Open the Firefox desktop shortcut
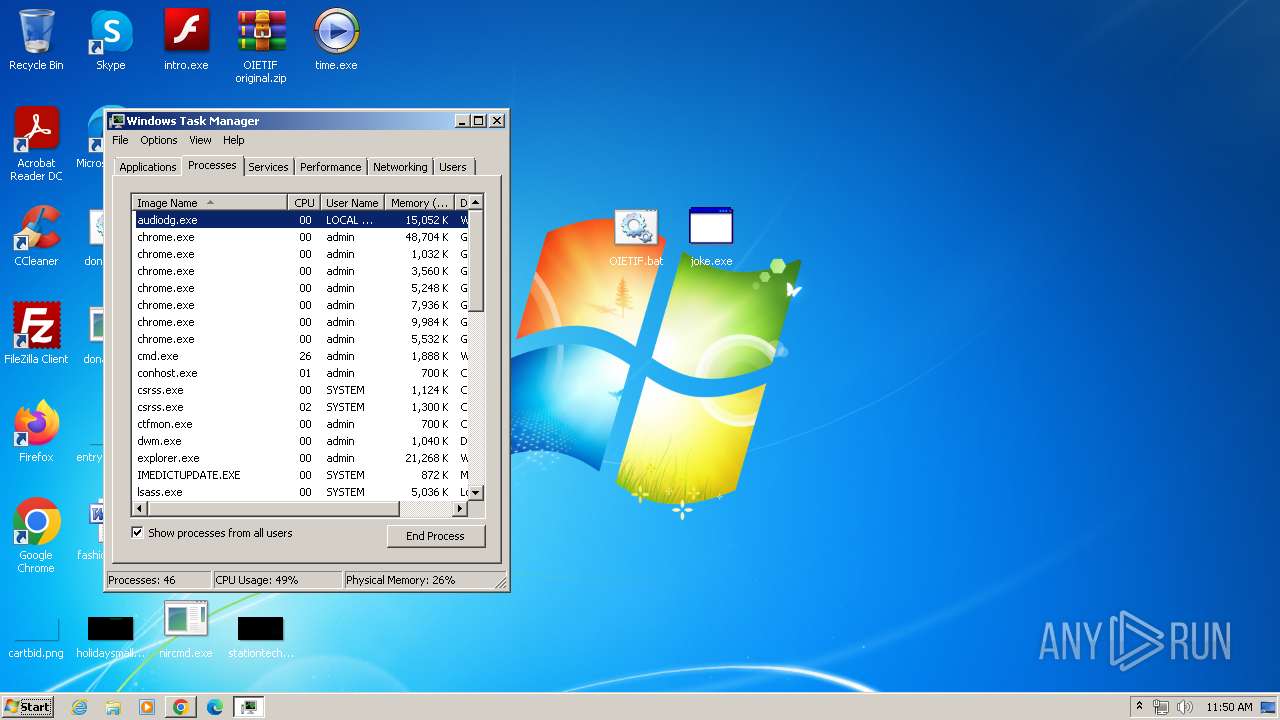 tap(36, 431)
